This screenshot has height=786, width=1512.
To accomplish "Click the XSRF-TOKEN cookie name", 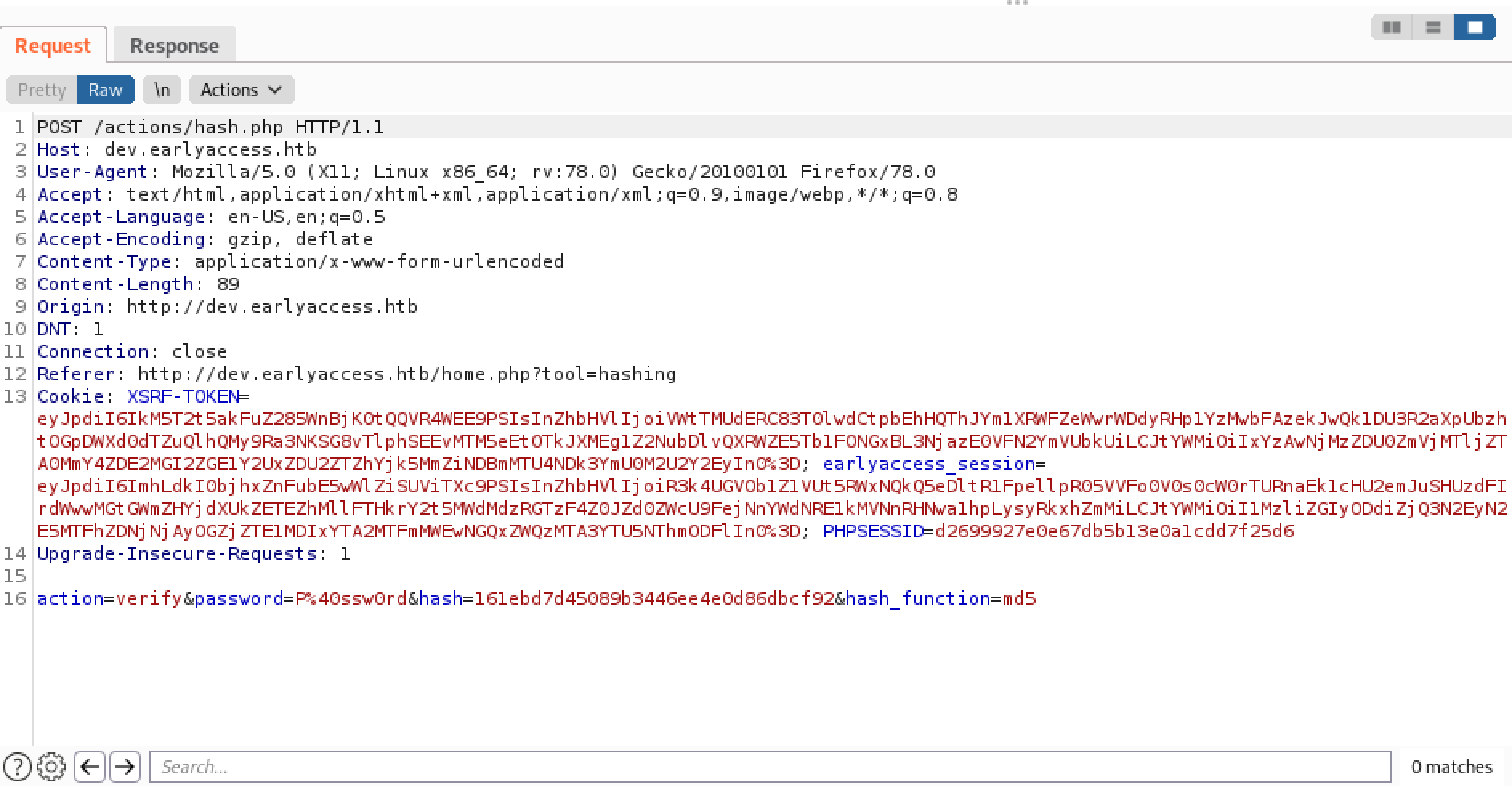I will click(x=183, y=396).
